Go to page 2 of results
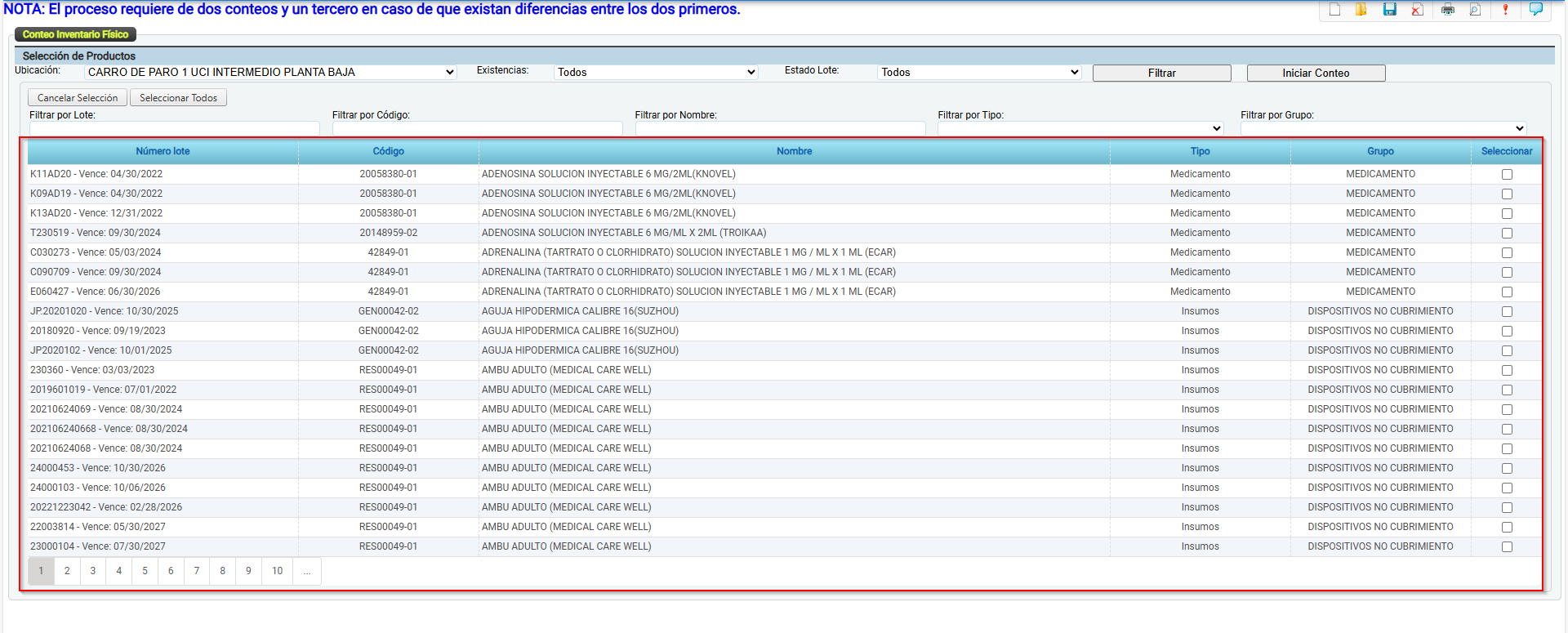The width and height of the screenshot is (1568, 633). (67, 571)
